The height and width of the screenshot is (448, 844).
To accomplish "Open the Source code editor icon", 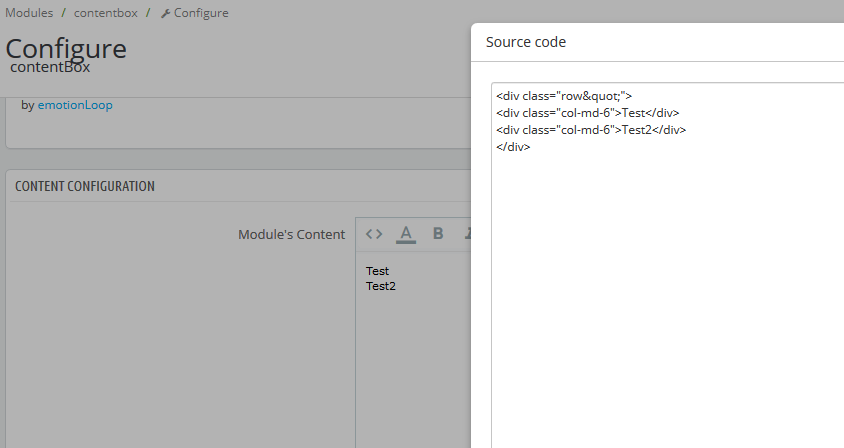I will (x=374, y=234).
